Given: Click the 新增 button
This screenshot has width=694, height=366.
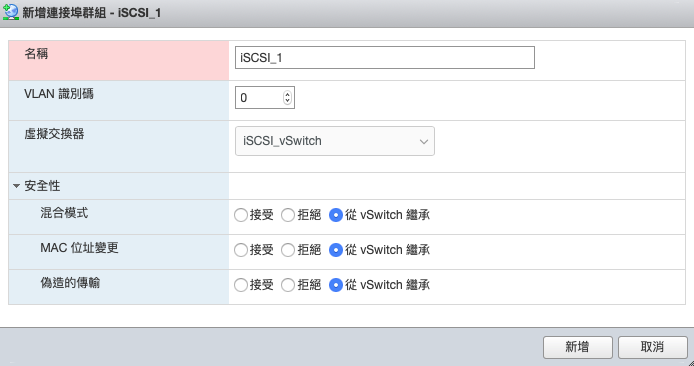Looking at the screenshot, I should coord(578,347).
